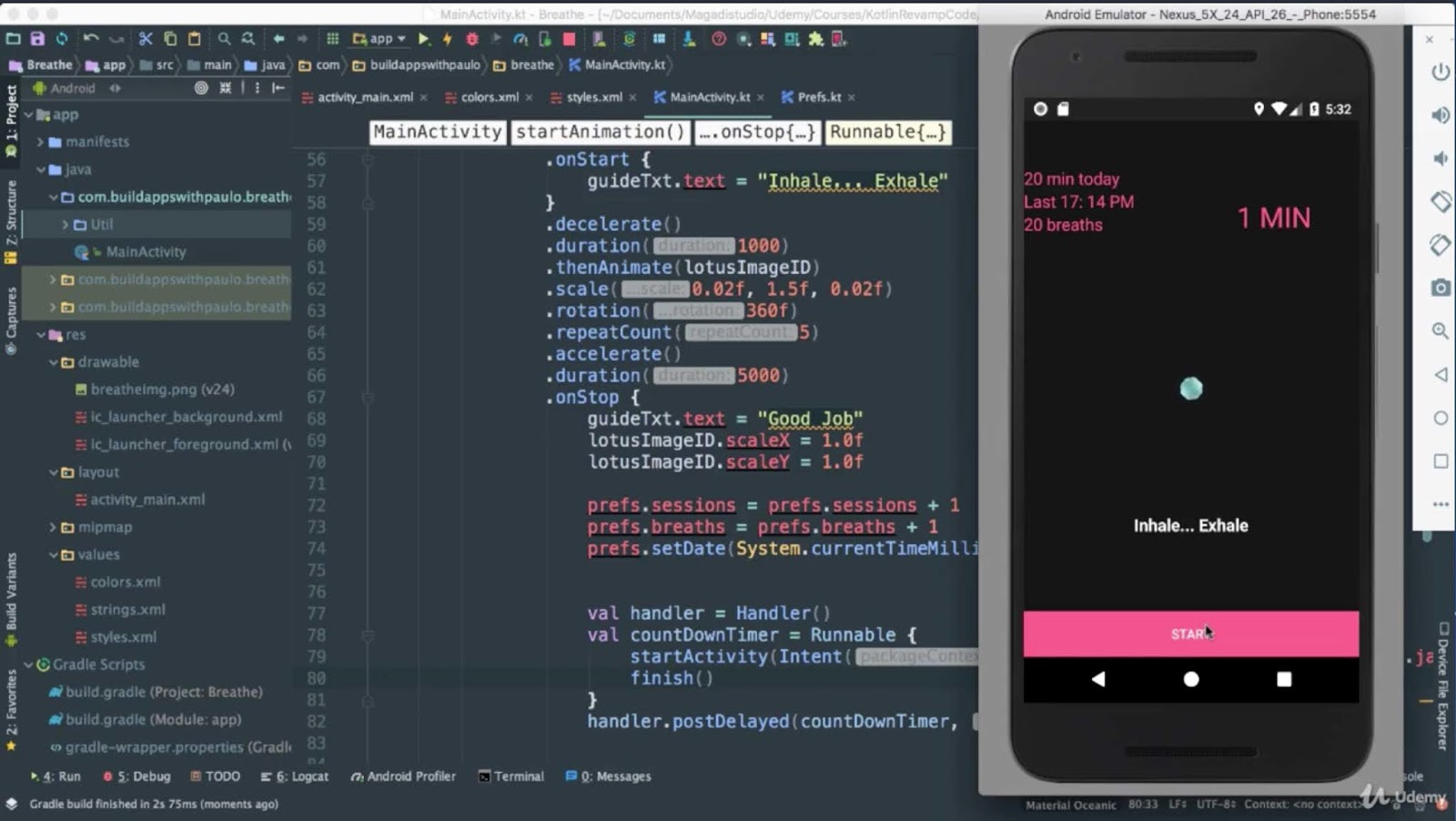Click the Replace icon in toolbar
The height and width of the screenshot is (821, 1456).
(x=248, y=39)
